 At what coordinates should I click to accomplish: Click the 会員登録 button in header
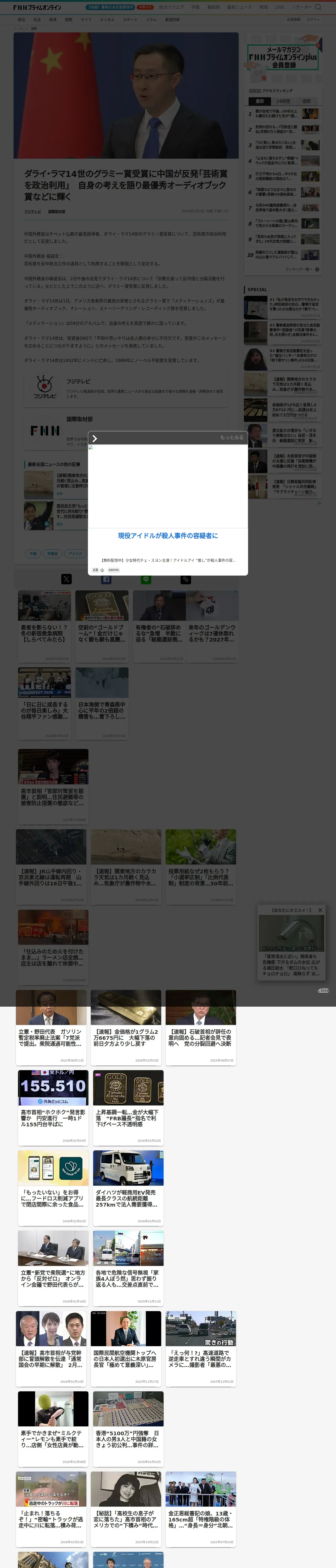click(293, 20)
